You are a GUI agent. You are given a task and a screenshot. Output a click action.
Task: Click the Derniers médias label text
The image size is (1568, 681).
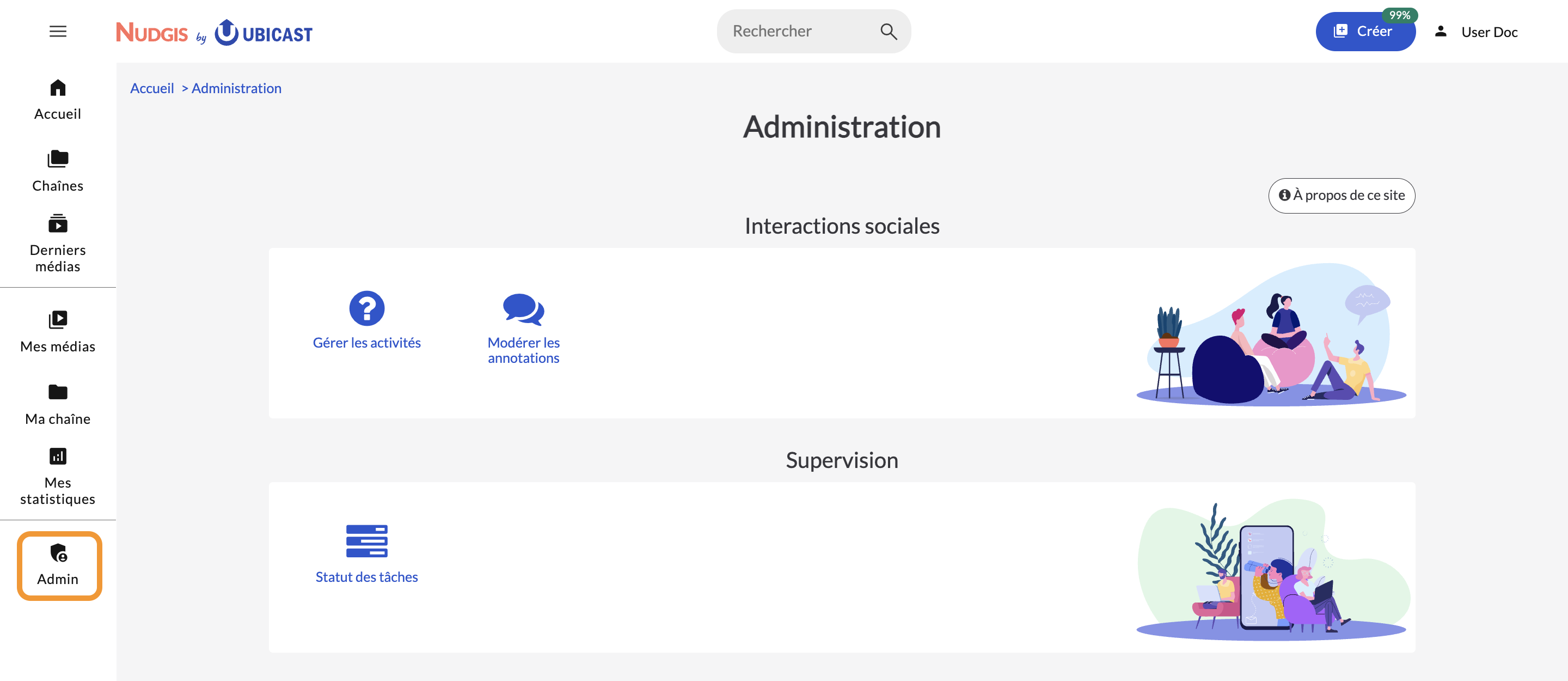[x=58, y=258]
